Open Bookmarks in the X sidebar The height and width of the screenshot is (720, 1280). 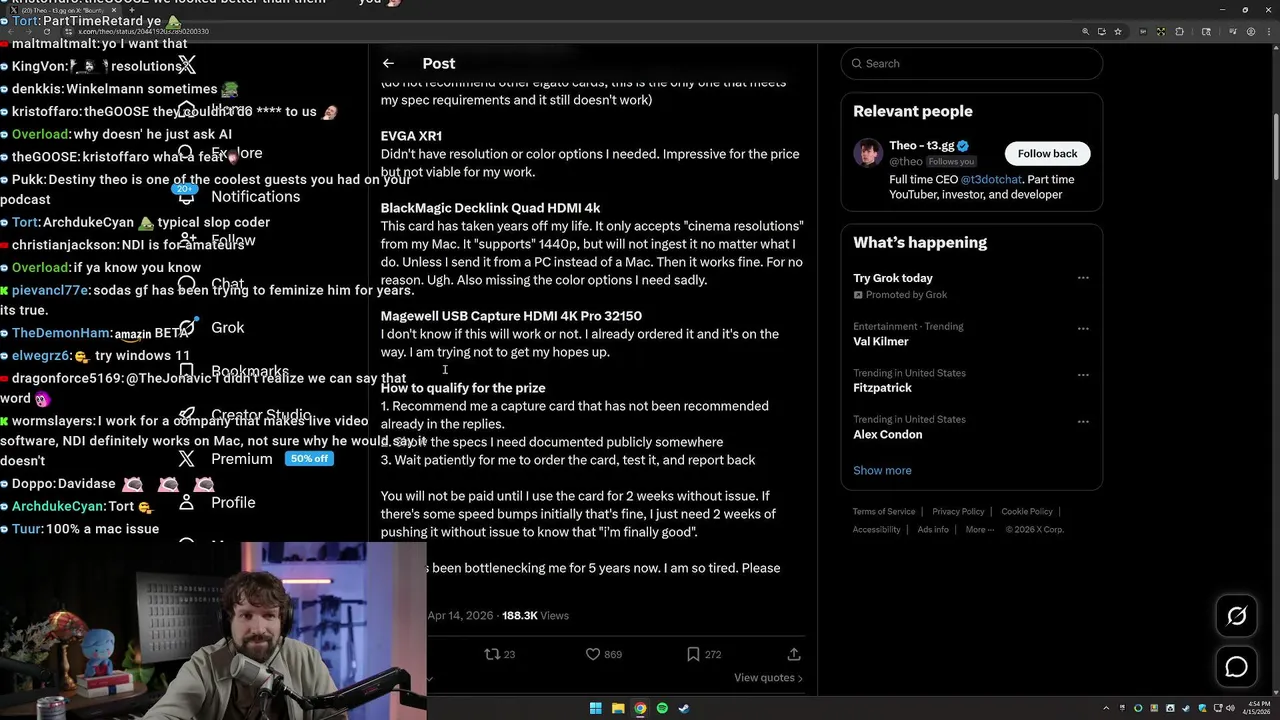[233, 371]
